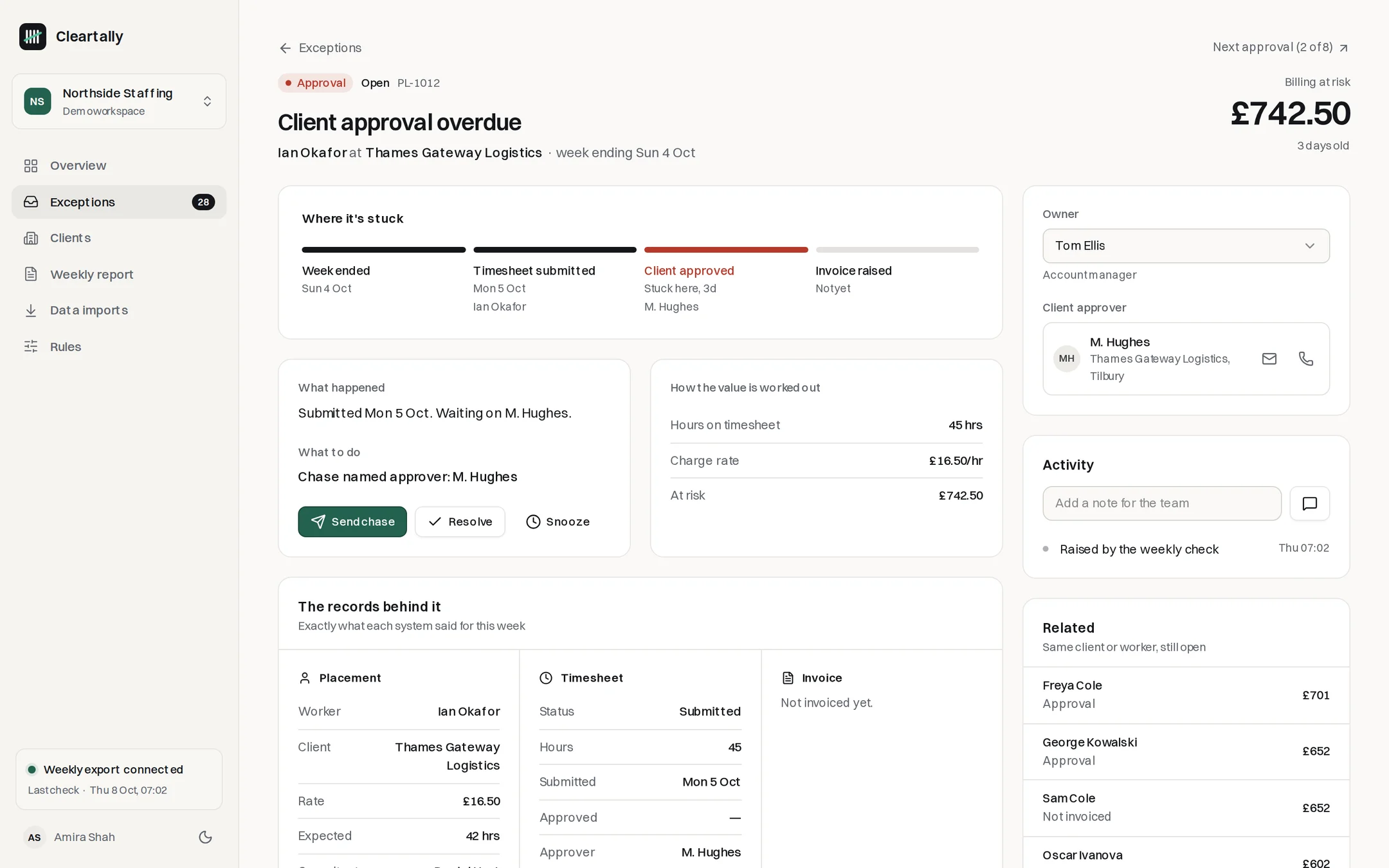
Task: Click the 28 exceptions count badge
Action: (203, 202)
